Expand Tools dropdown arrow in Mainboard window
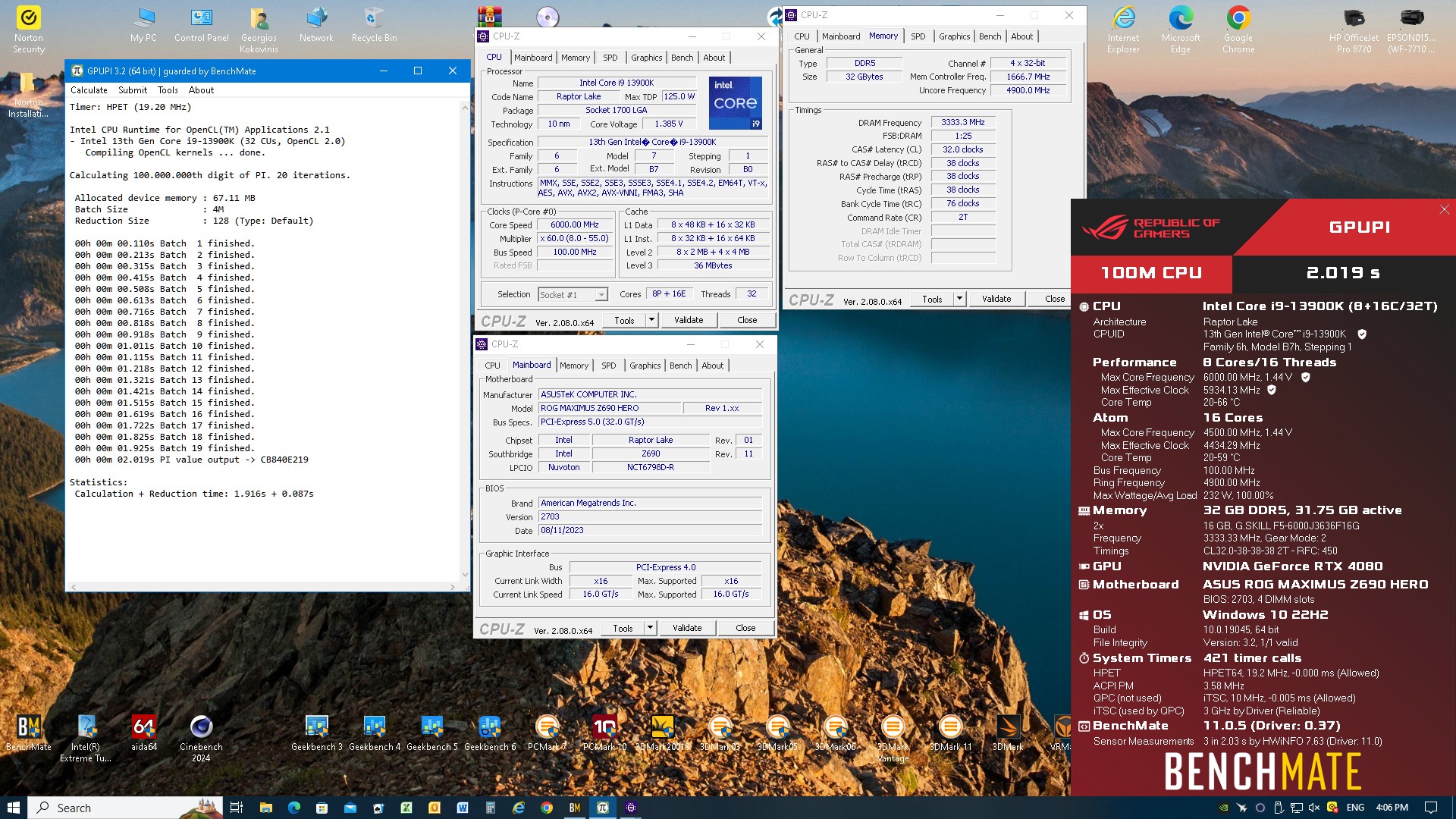This screenshot has height=819, width=1456. tap(650, 628)
